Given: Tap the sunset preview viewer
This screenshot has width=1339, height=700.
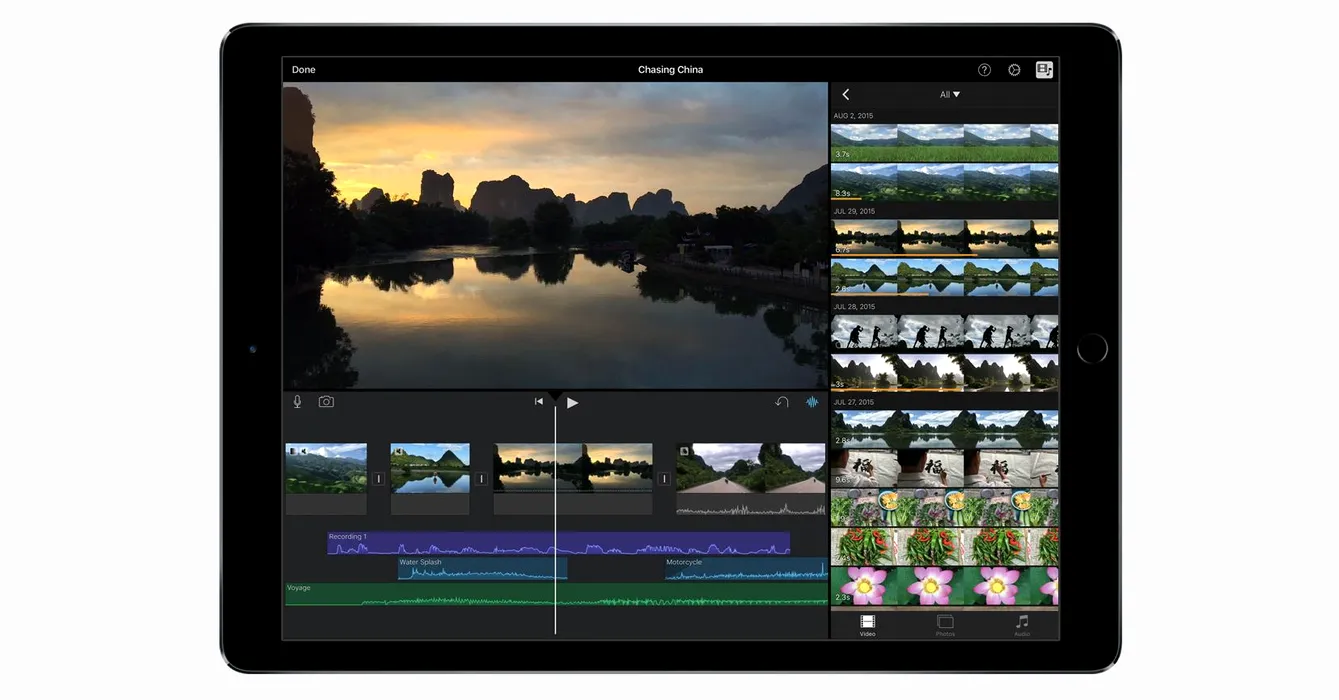Looking at the screenshot, I should (555, 235).
